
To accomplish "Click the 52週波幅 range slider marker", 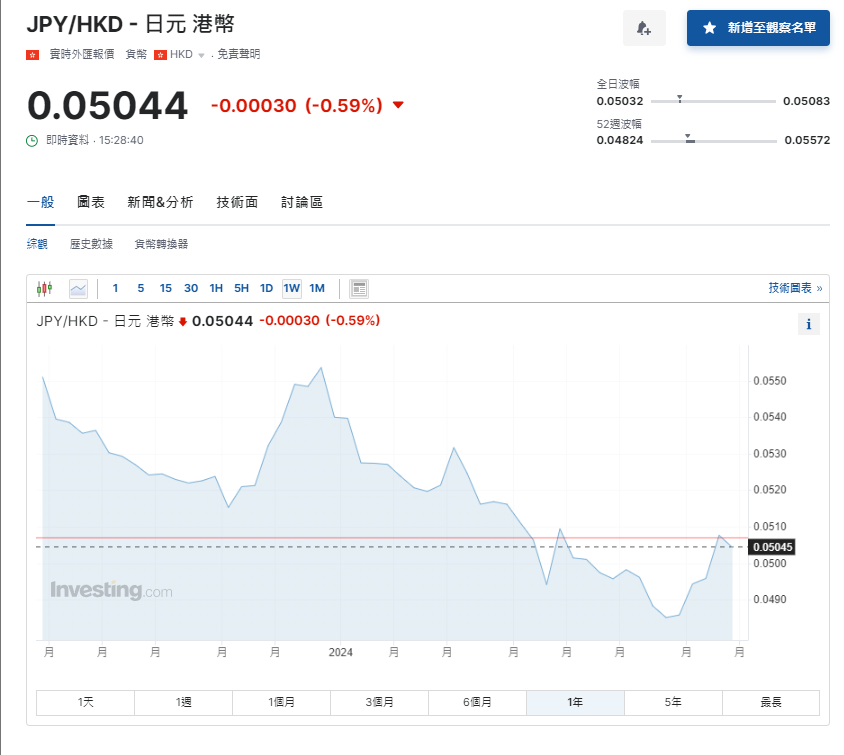I will click(x=688, y=137).
